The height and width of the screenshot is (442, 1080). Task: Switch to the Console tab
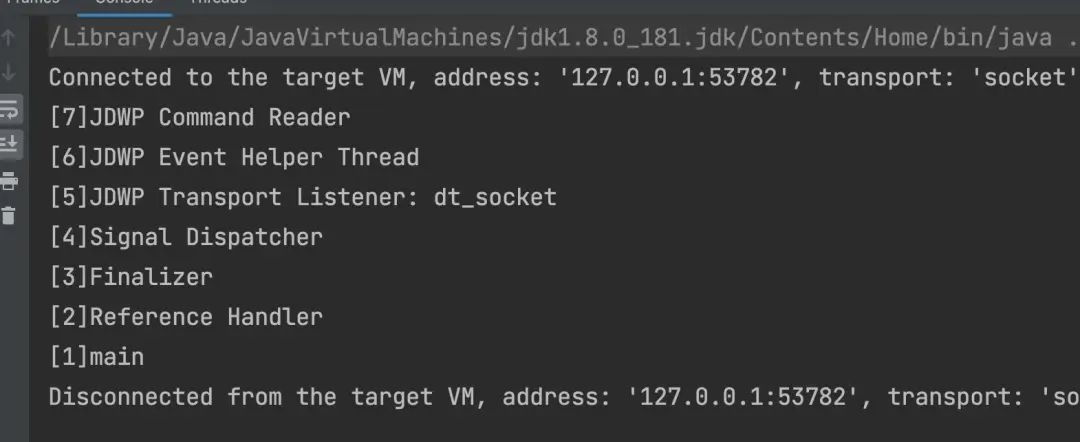point(124,3)
